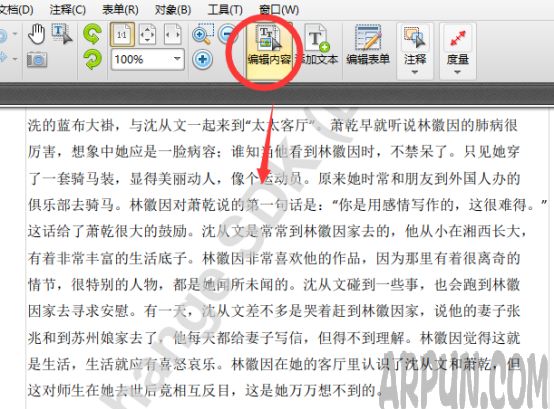Open the 注释(C) menu
The width and height of the screenshot is (554, 409).
click(67, 10)
